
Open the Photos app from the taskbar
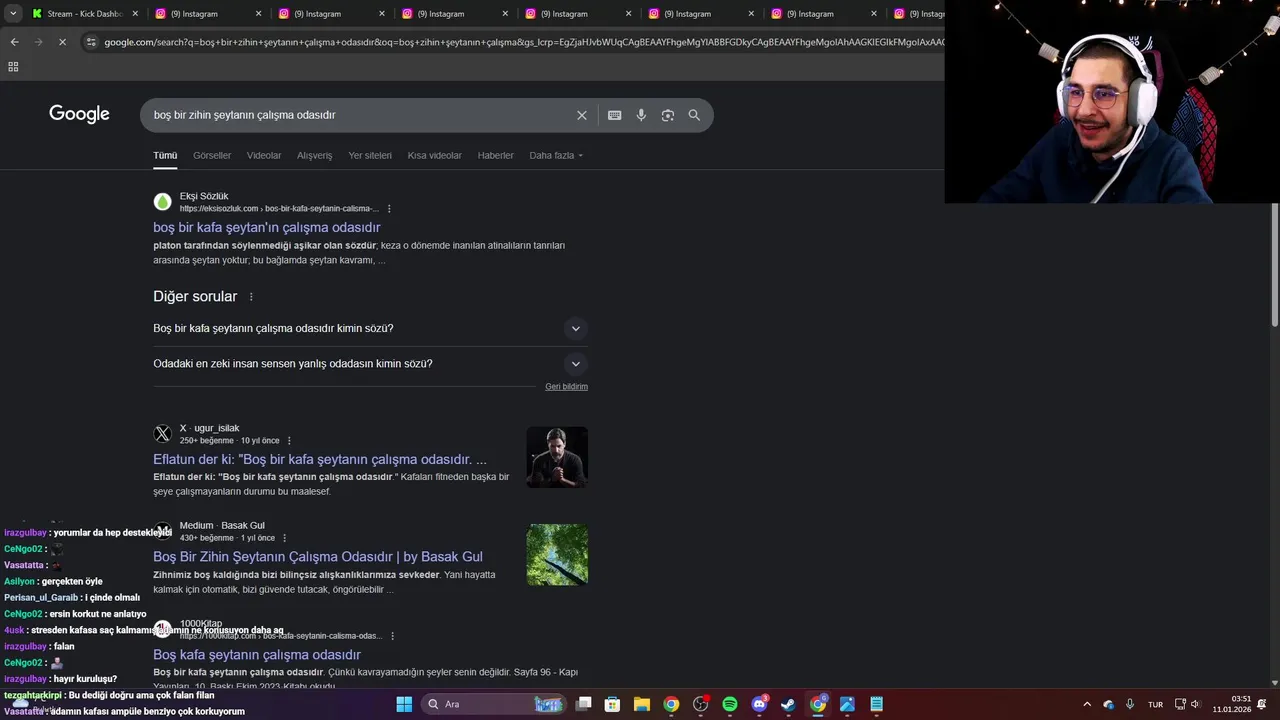847,704
